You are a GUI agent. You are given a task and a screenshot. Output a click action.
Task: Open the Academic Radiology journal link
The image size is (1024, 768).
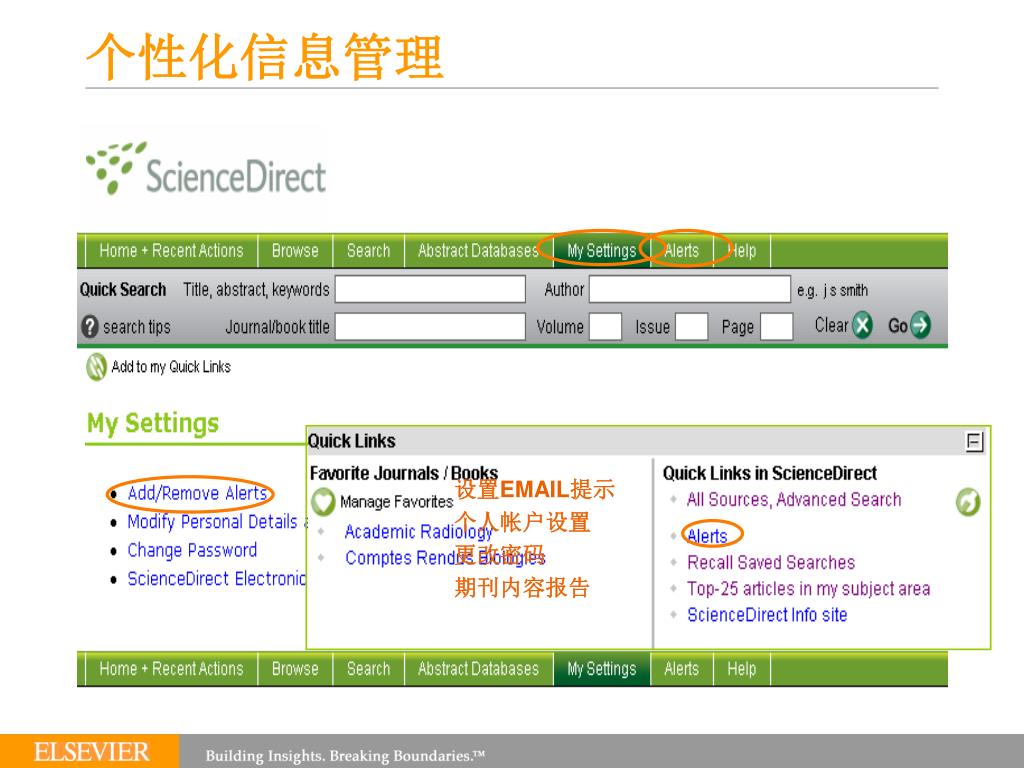click(x=419, y=532)
